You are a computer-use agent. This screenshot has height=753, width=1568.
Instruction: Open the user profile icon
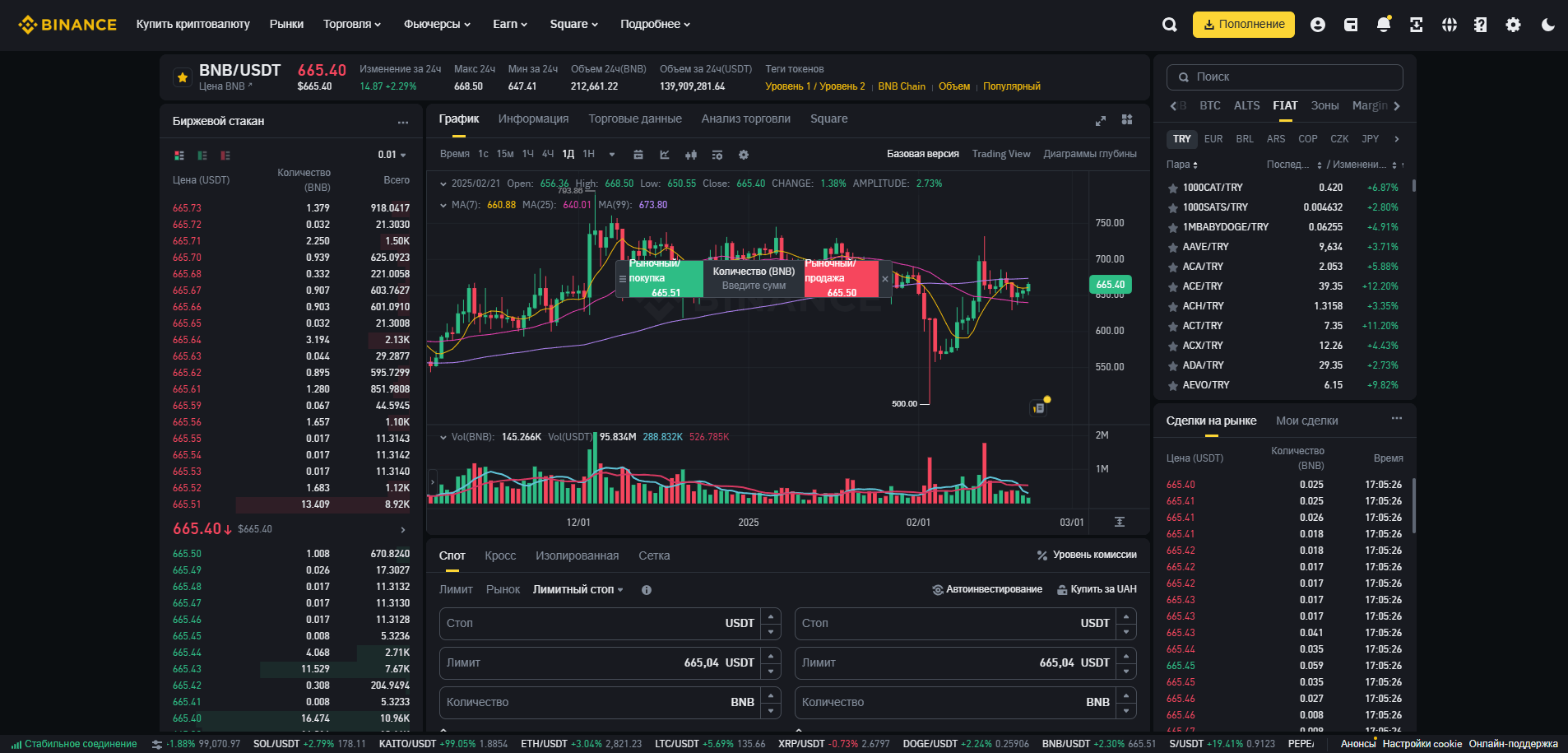tap(1318, 25)
